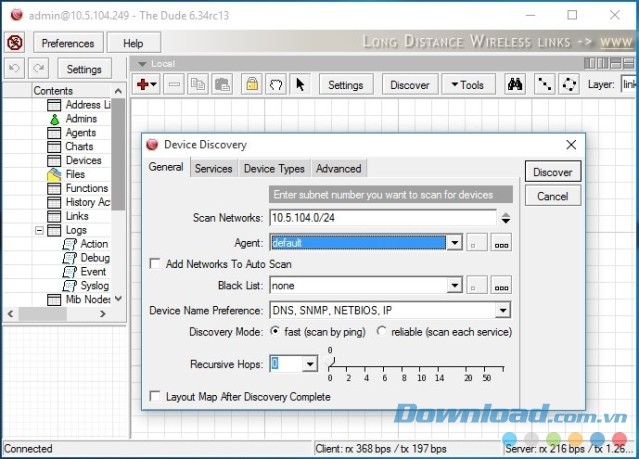Select the Admins item in Contents

pyautogui.click(x=81, y=118)
